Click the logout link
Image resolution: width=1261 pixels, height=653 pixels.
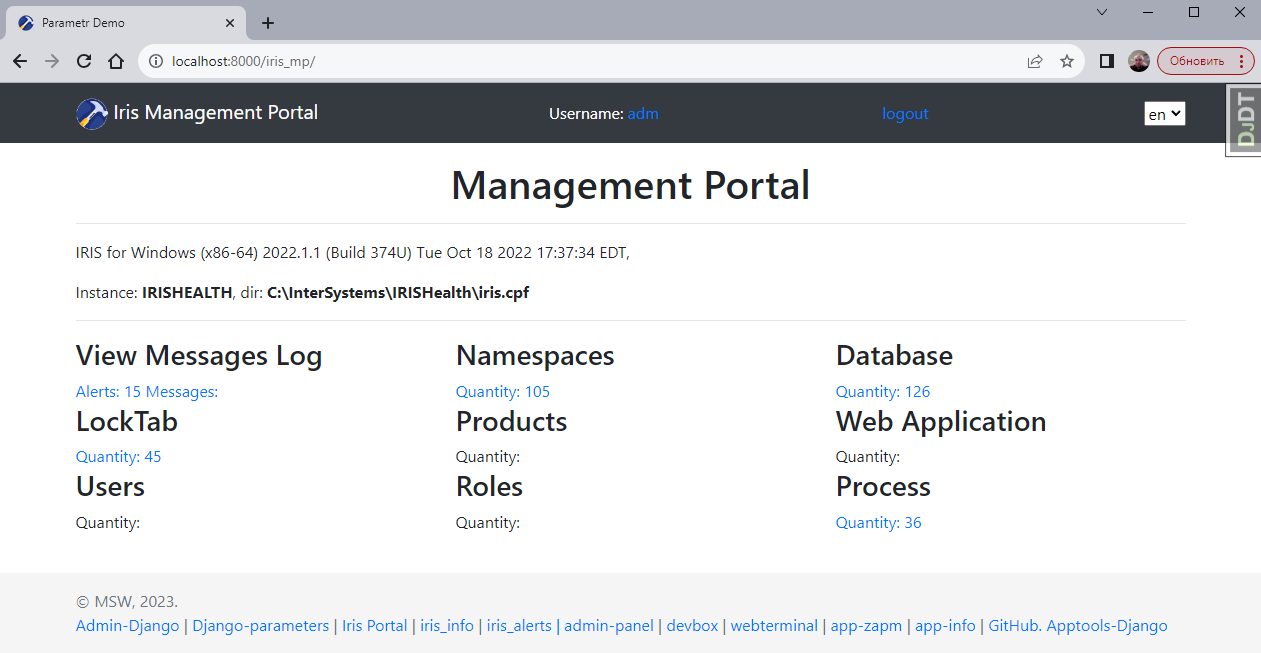(x=905, y=114)
